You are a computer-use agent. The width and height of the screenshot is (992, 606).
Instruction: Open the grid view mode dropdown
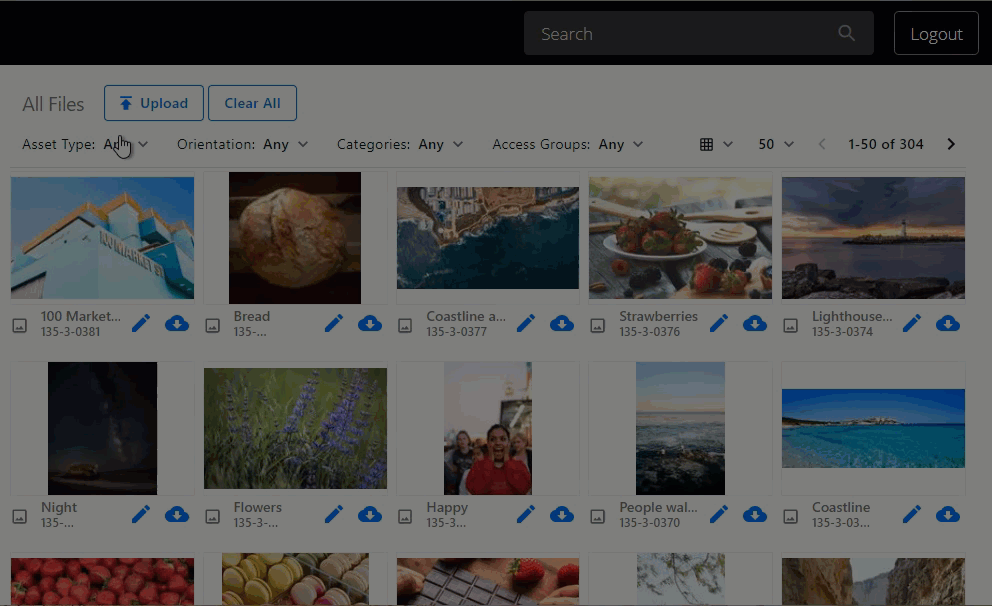coord(716,144)
